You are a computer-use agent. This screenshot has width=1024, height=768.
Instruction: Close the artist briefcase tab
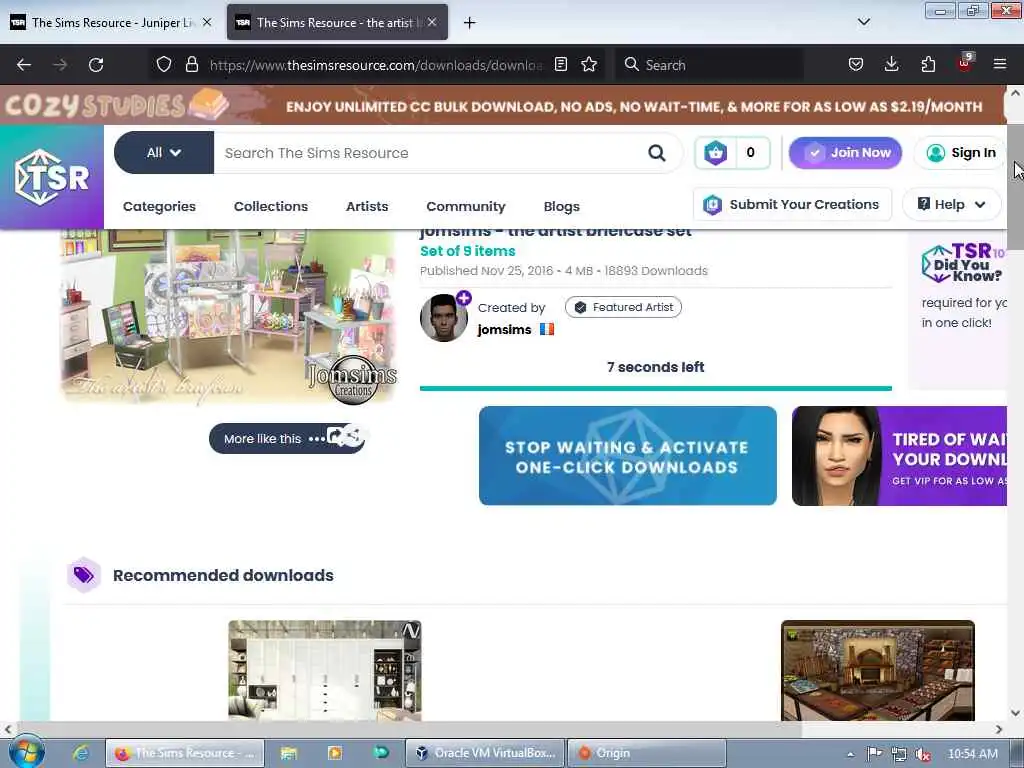click(x=432, y=22)
